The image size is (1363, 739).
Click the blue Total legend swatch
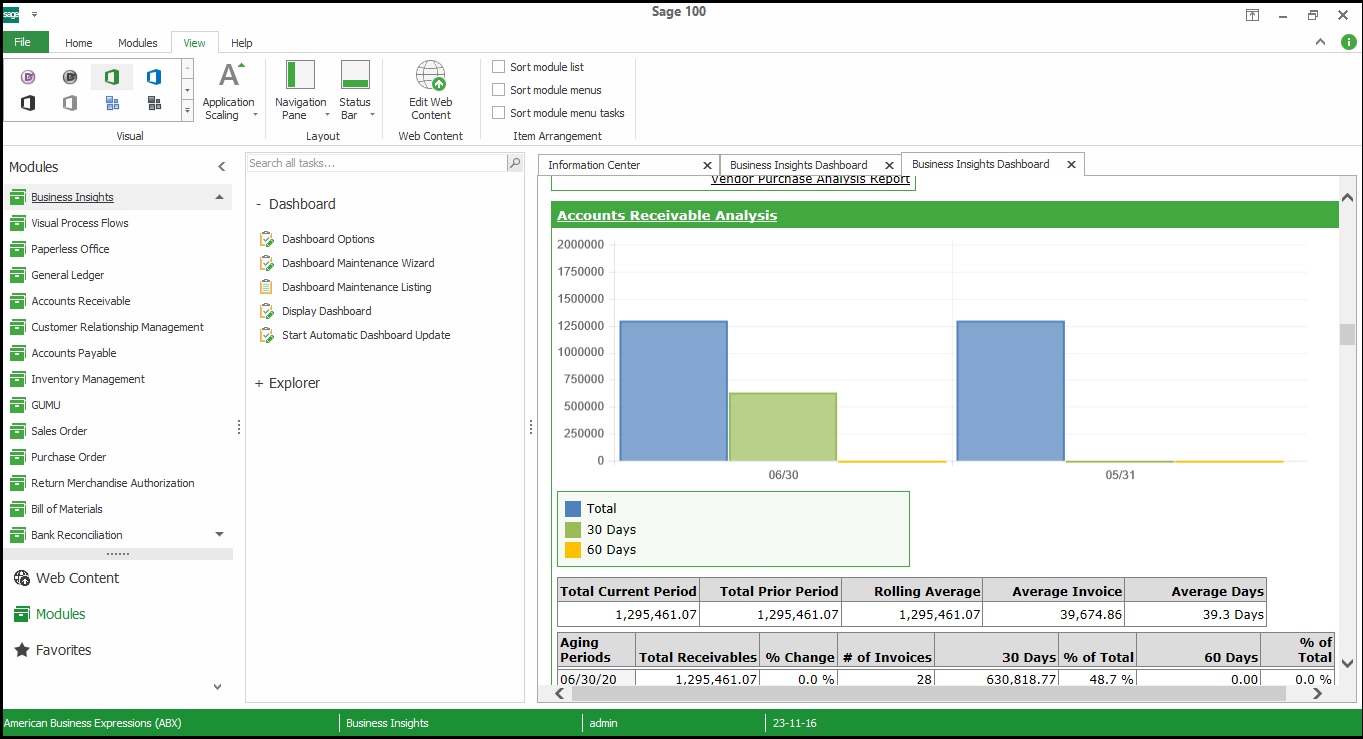pos(573,509)
